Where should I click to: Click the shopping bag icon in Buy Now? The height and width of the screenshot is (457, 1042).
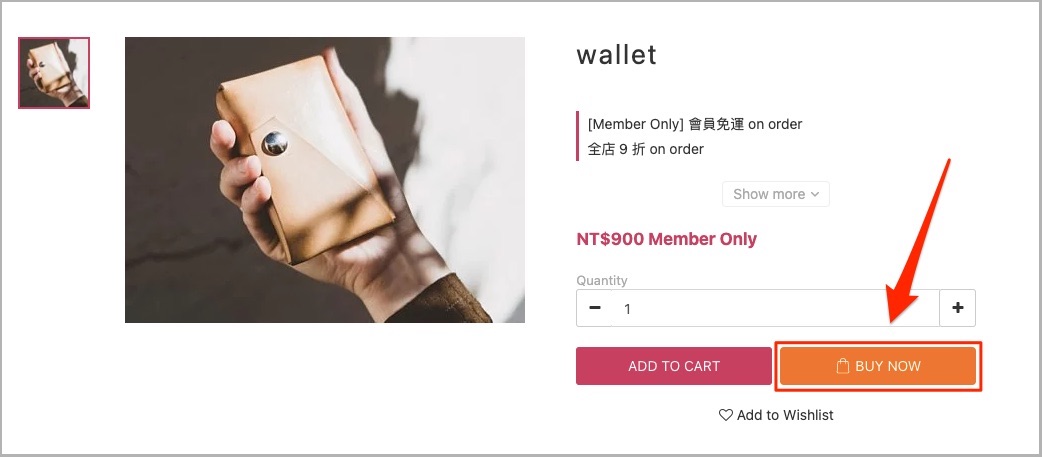pyautogui.click(x=843, y=366)
